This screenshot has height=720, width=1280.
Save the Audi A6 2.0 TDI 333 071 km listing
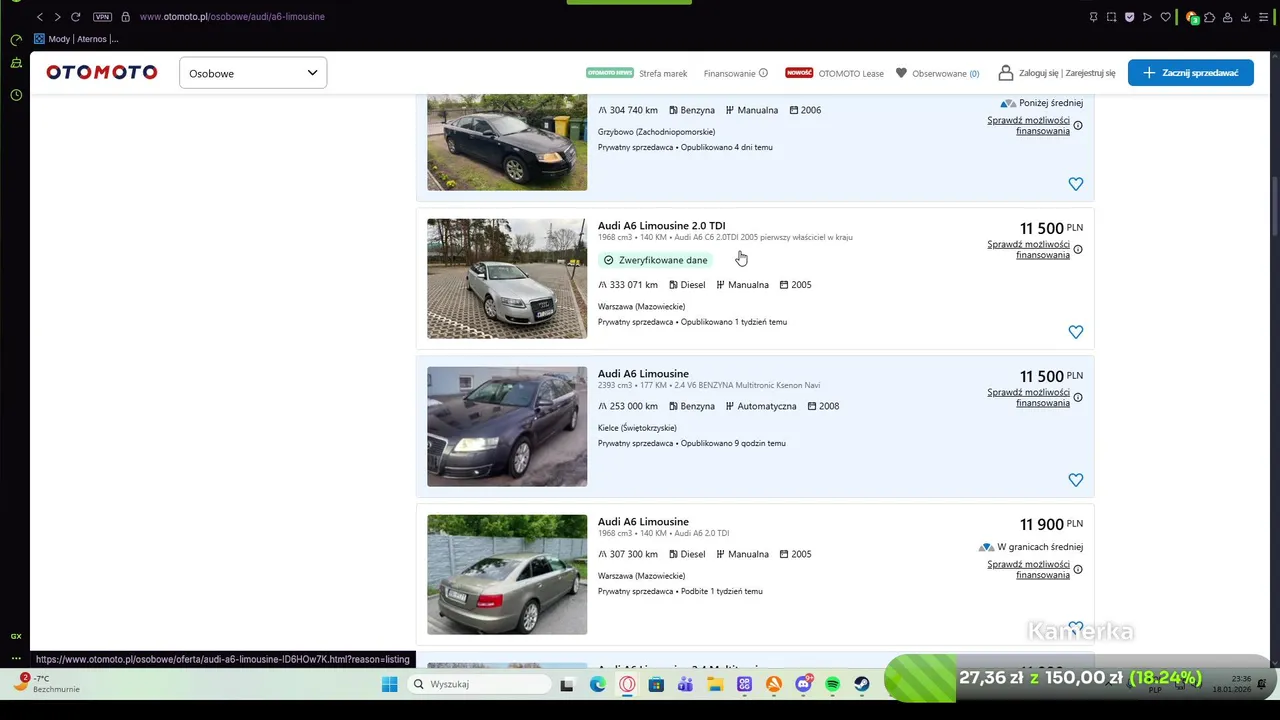coord(1075,332)
